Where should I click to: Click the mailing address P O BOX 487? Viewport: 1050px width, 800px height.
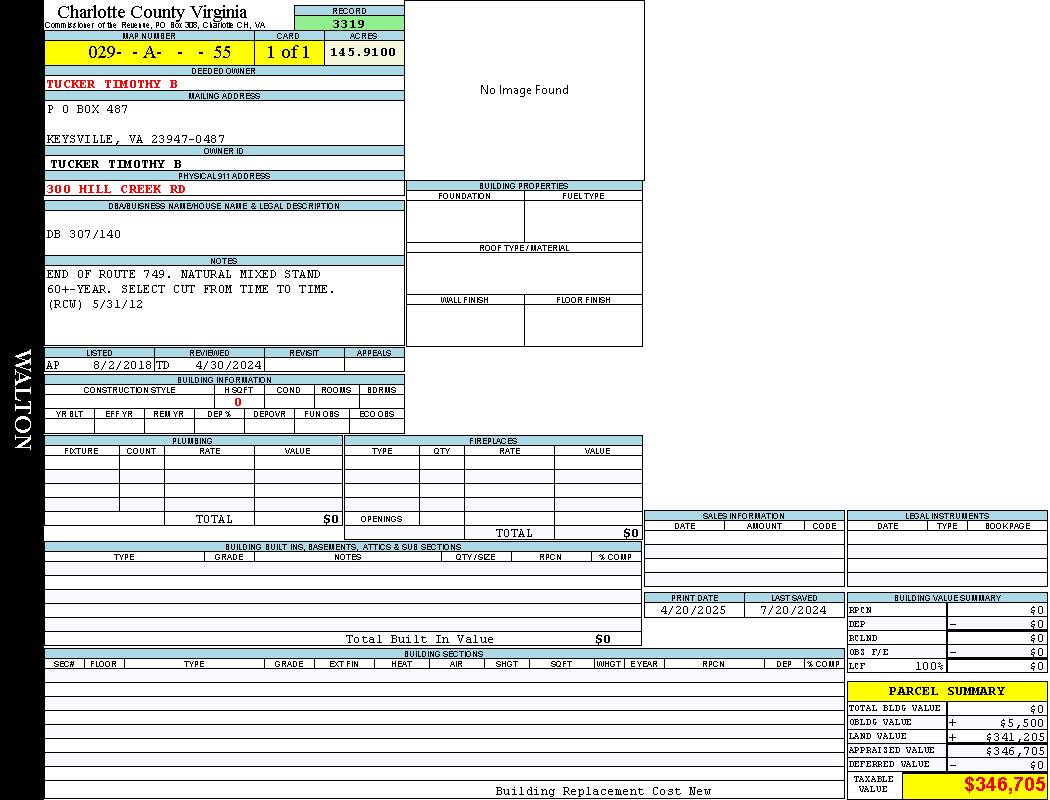88,109
